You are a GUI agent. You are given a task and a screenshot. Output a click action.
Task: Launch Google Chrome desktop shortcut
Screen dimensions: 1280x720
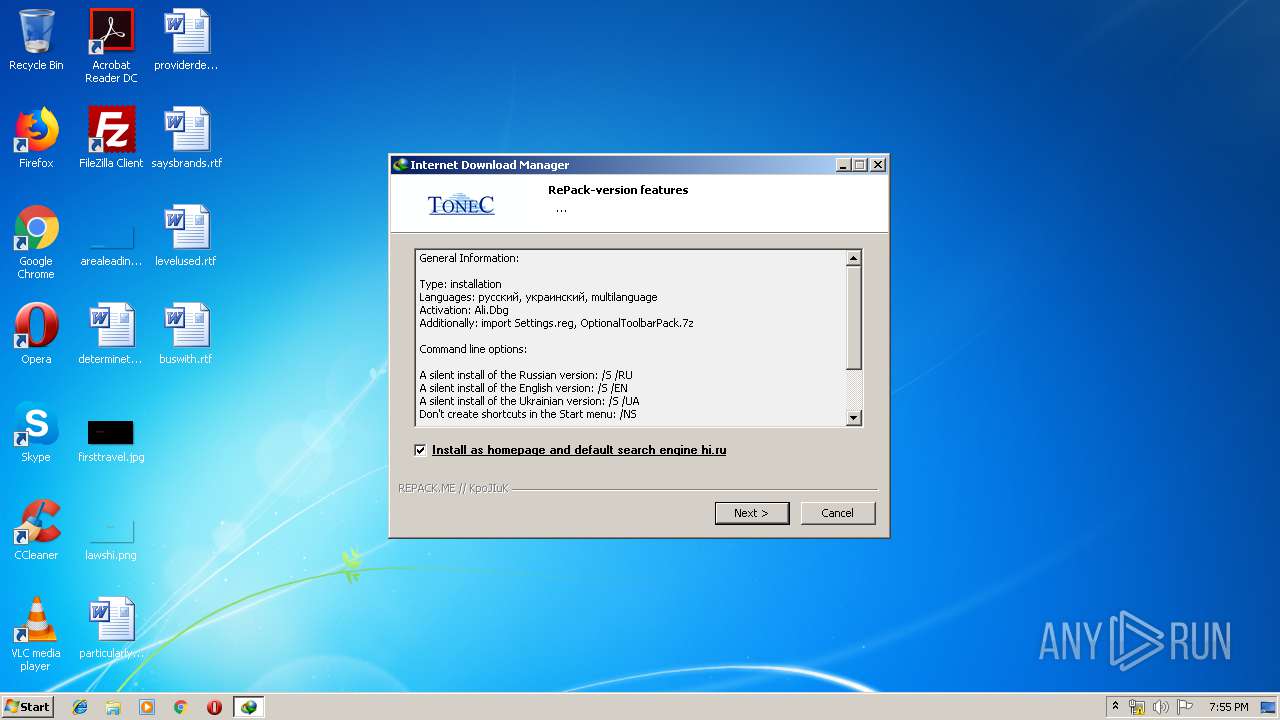click(x=36, y=242)
